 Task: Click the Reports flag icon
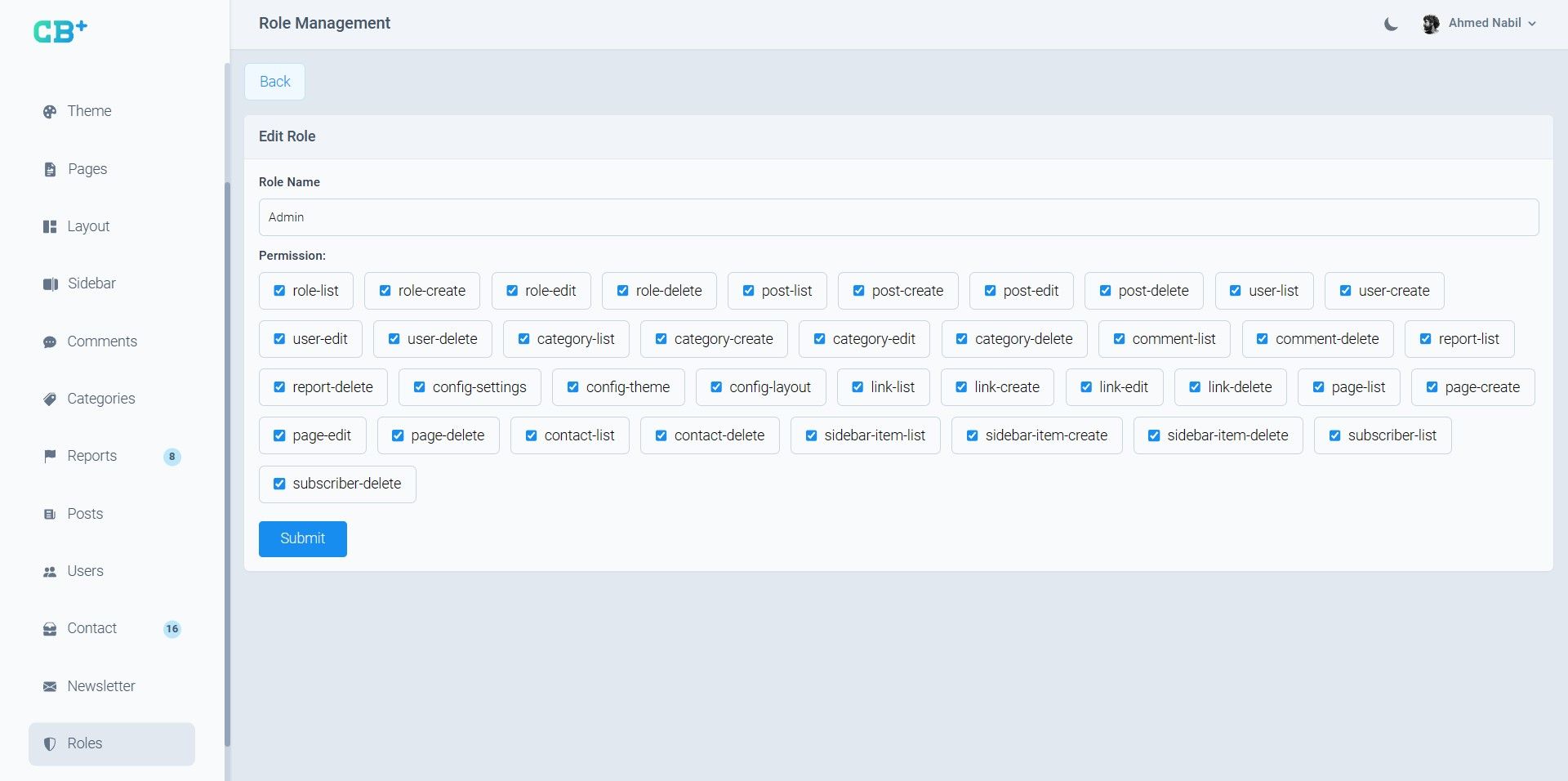click(x=50, y=456)
